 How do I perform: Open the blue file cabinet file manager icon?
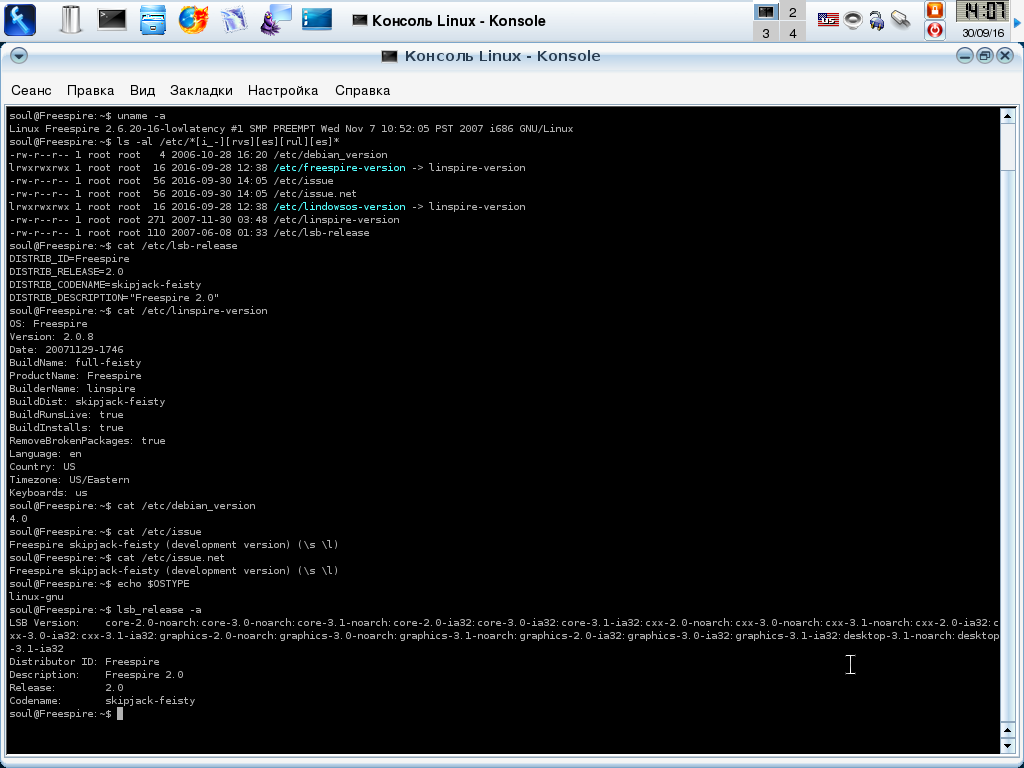point(153,20)
